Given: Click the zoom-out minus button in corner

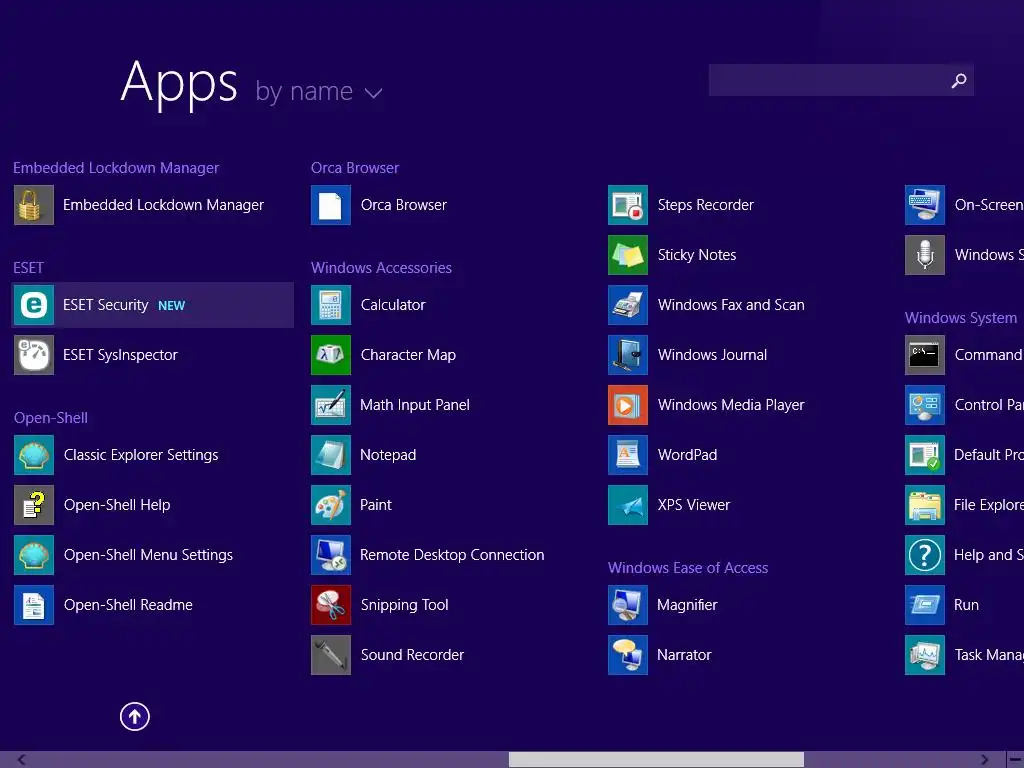Looking at the screenshot, I should pyautogui.click(x=1016, y=760).
